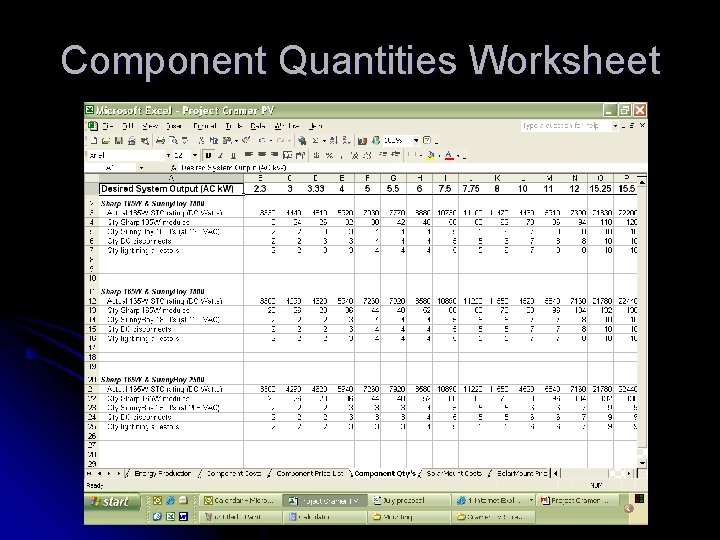The height and width of the screenshot is (540, 720).
Task: Launch the Chart Wizard icon
Action: [362, 141]
